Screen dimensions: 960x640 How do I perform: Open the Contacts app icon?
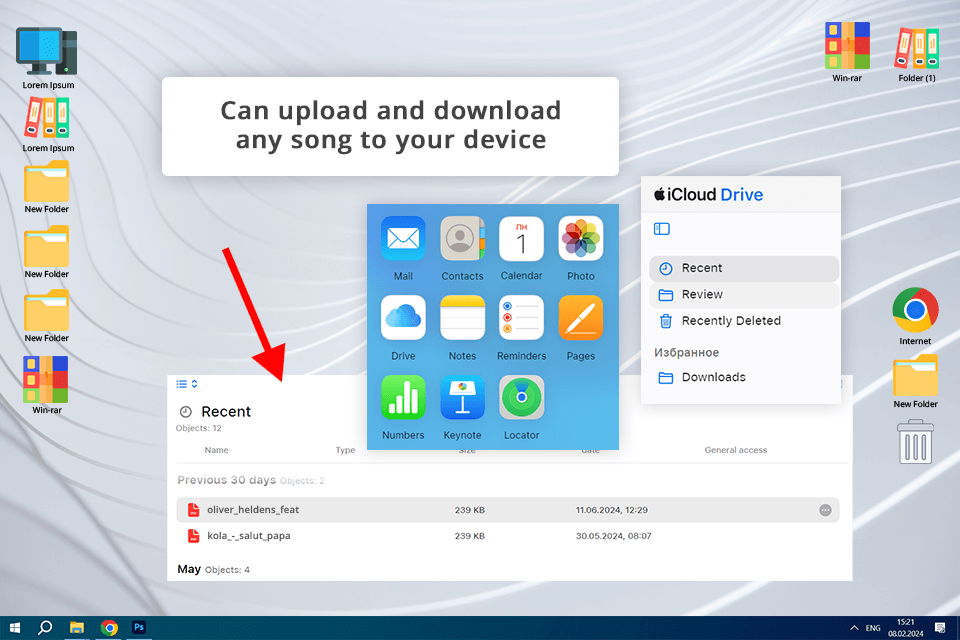[462, 239]
